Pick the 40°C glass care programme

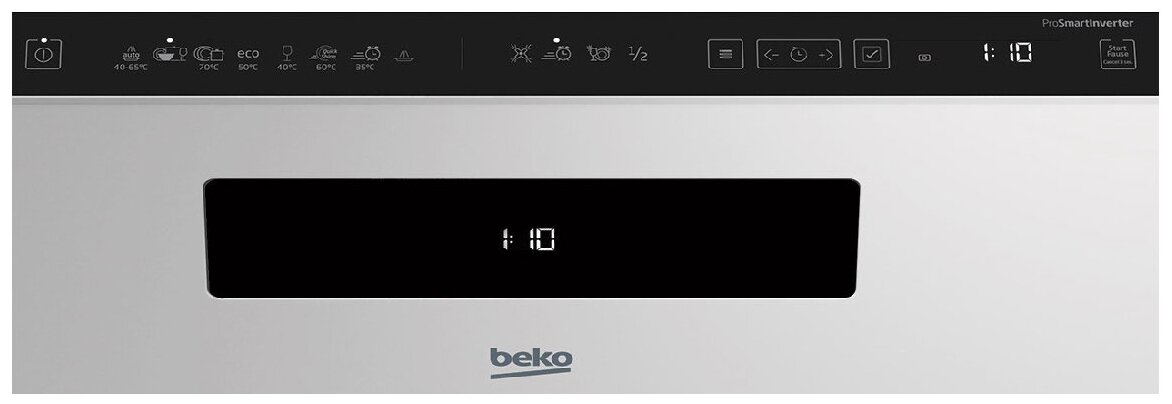287,58
